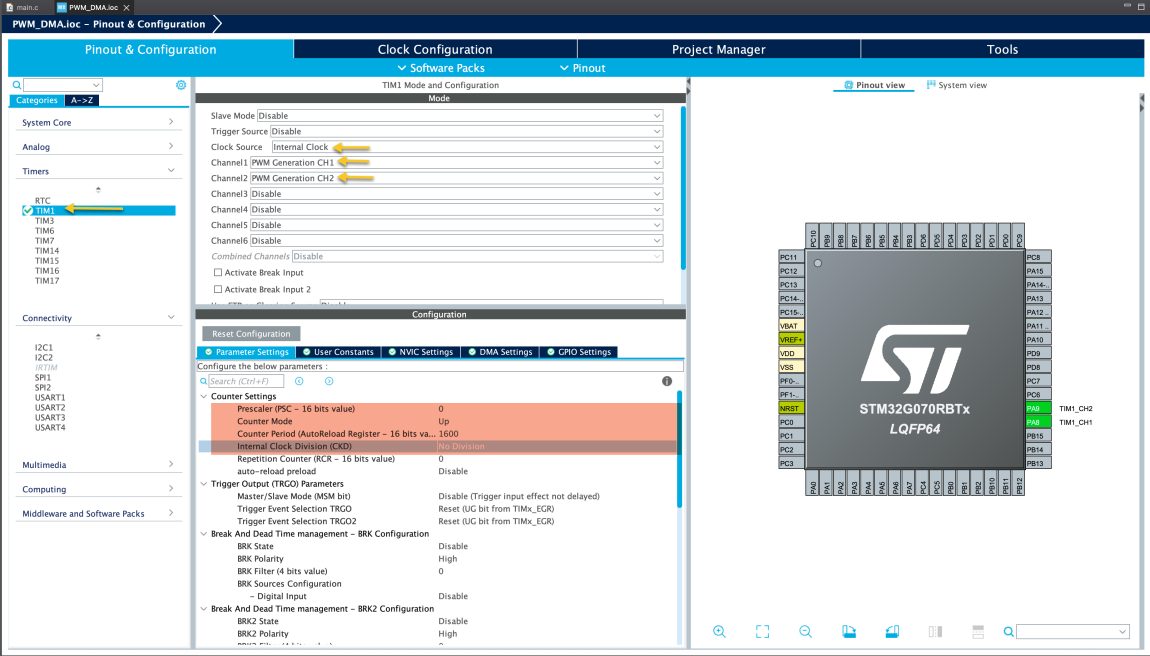
Task: Click the VSS pin on chip
Action: click(791, 368)
